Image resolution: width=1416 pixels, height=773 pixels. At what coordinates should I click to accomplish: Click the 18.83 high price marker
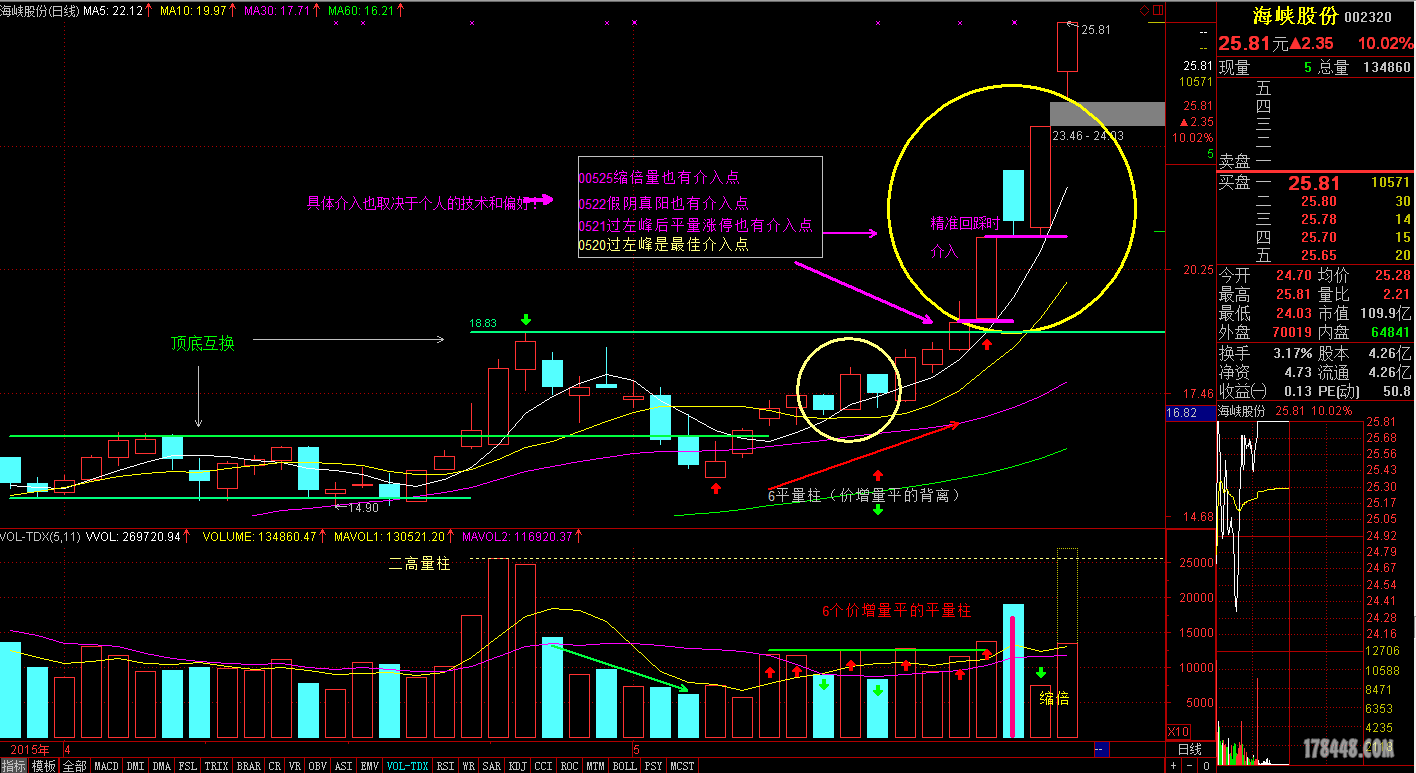coord(484,323)
